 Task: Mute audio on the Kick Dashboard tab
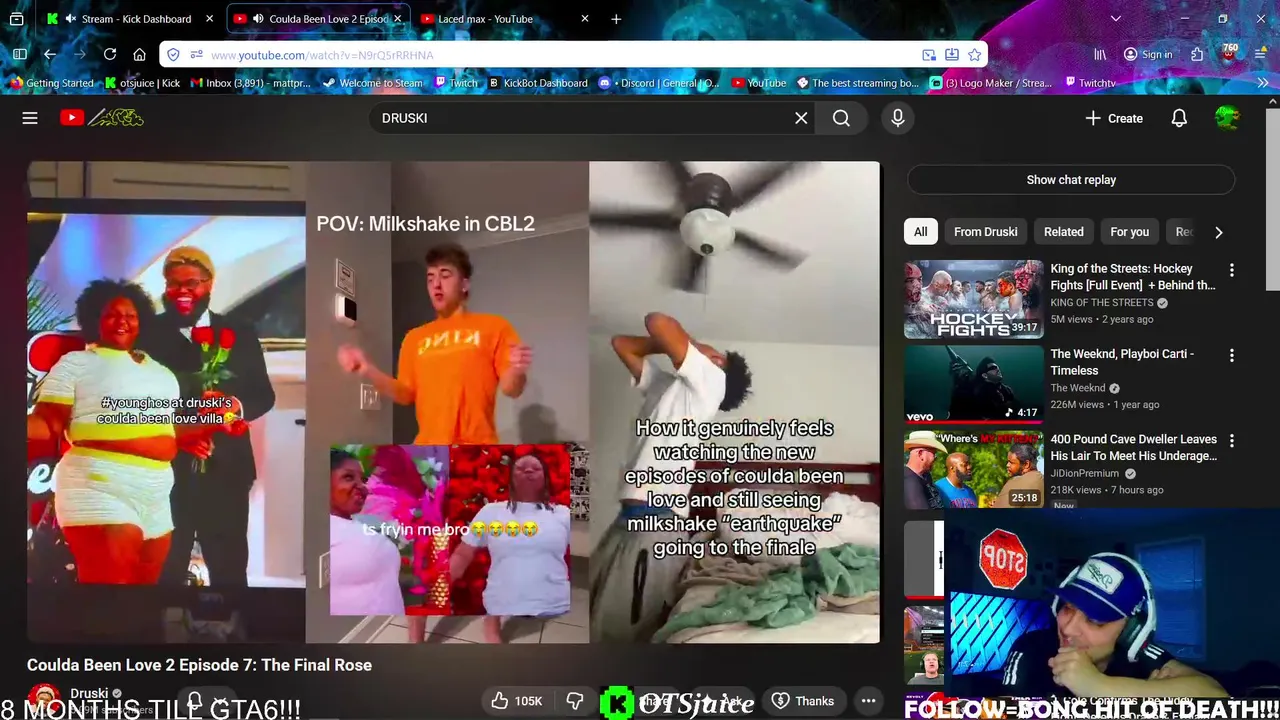click(x=70, y=19)
